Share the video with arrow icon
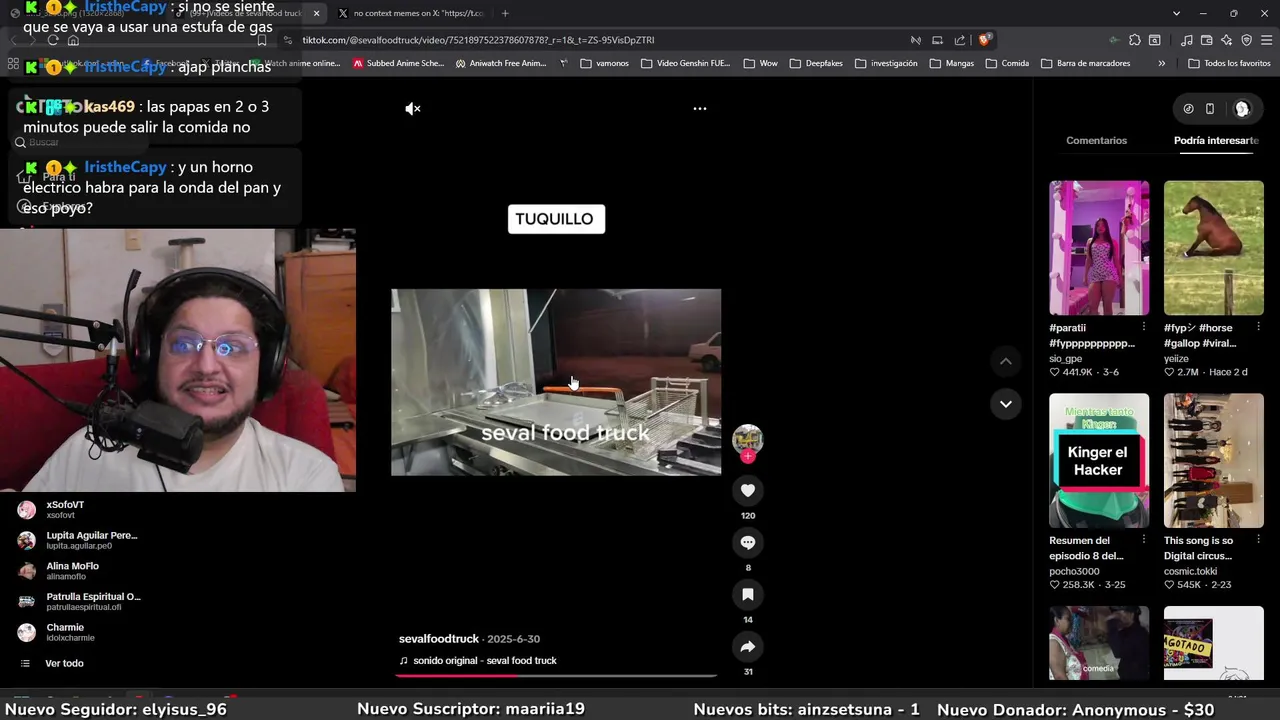The image size is (1280, 720). (747, 646)
